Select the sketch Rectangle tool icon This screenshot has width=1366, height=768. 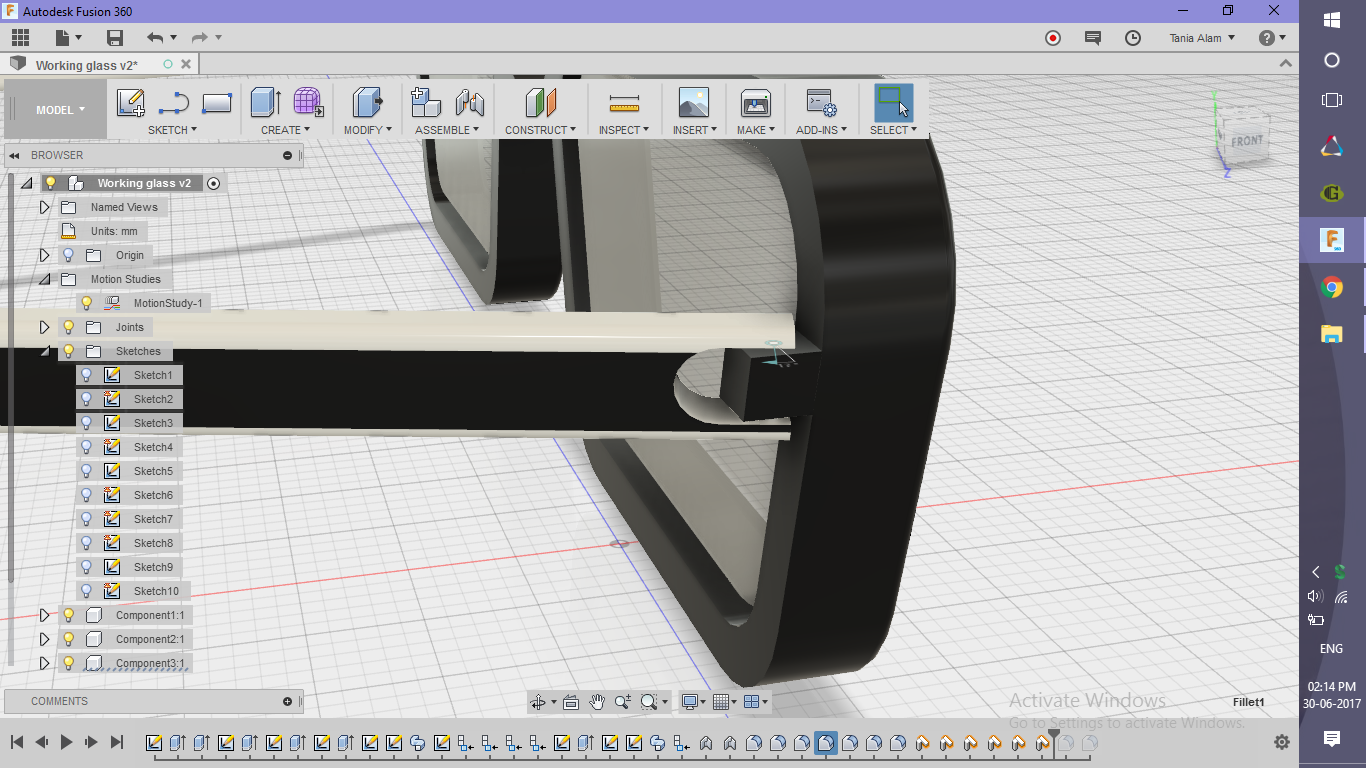[217, 102]
